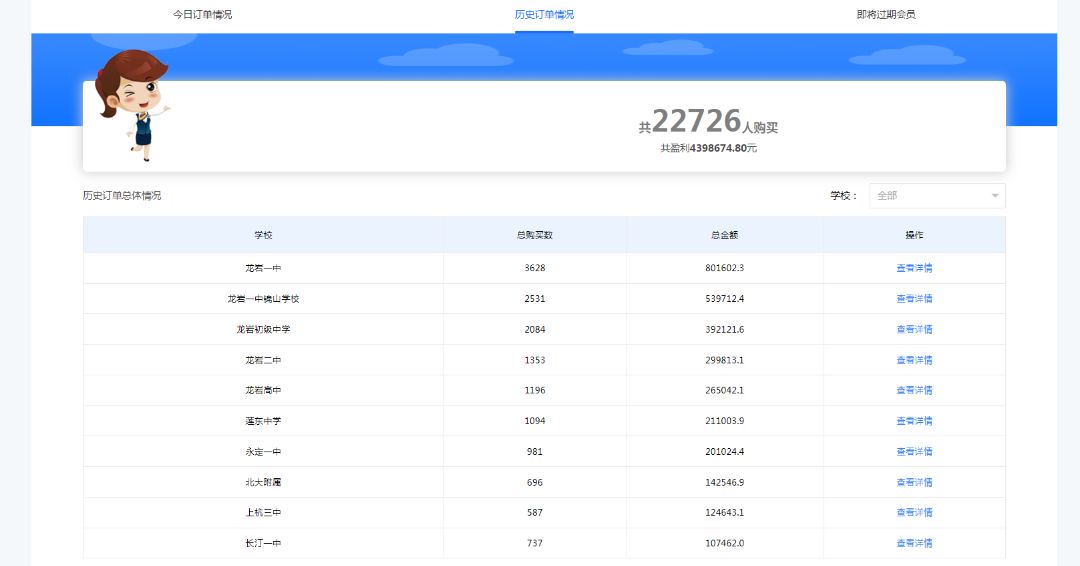The image size is (1080, 566).
Task: Open the 龙岩高中 details link
Action: point(914,390)
